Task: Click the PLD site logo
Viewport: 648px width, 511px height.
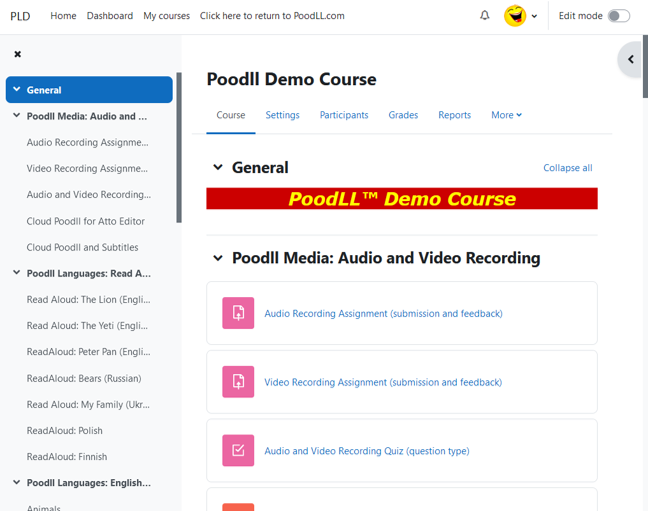Action: pyautogui.click(x=20, y=16)
